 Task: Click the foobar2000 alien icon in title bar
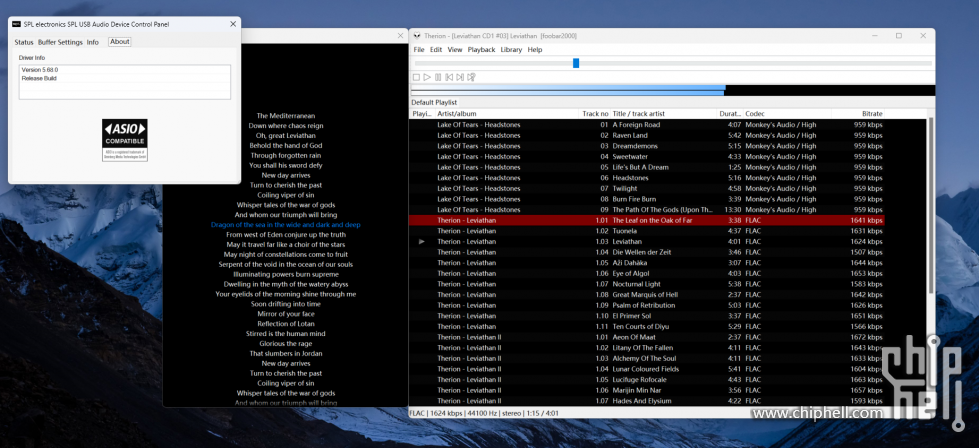tap(418, 36)
